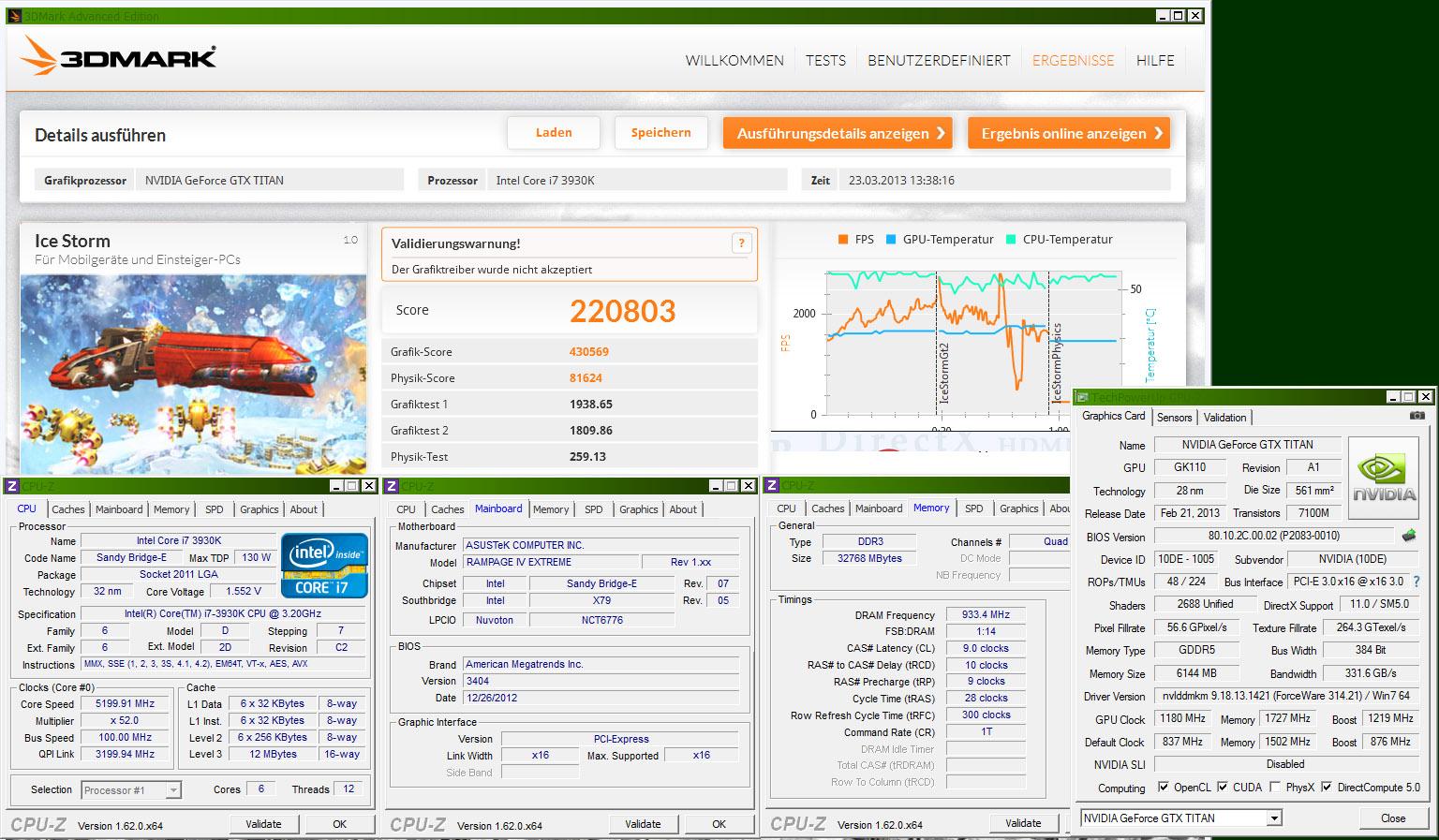Click the Intel Core i7 logo in CPU-Z
The height and width of the screenshot is (840, 1439).
coord(324,565)
